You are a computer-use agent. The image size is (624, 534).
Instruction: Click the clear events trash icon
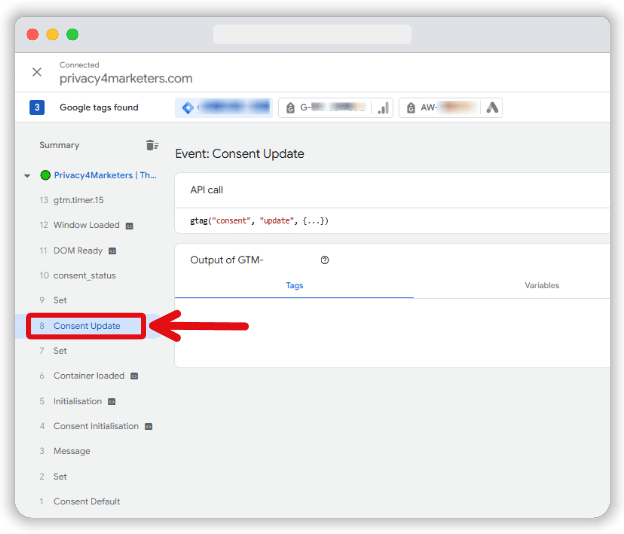pos(152,145)
